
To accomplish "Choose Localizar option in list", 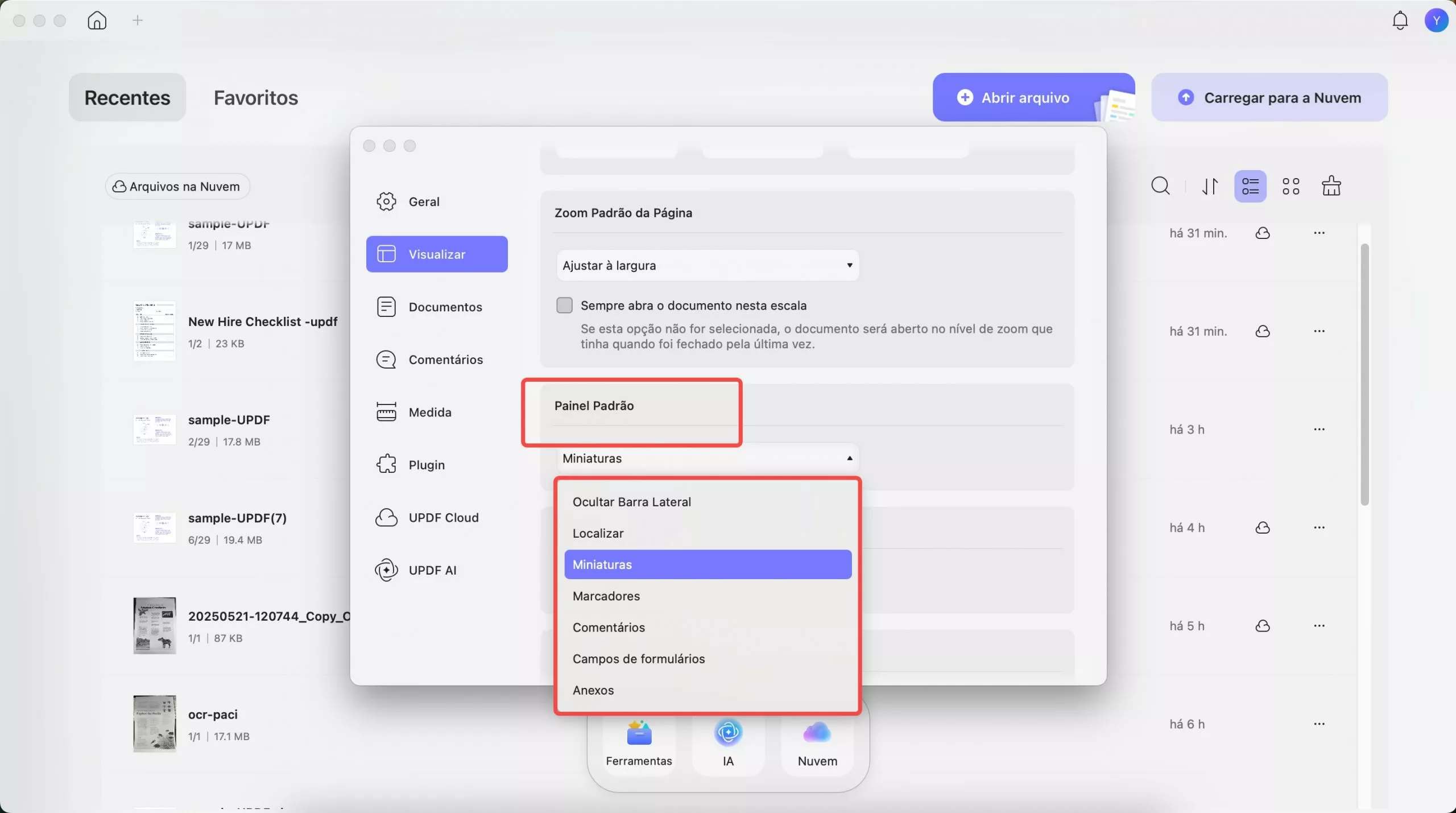I will pos(708,533).
